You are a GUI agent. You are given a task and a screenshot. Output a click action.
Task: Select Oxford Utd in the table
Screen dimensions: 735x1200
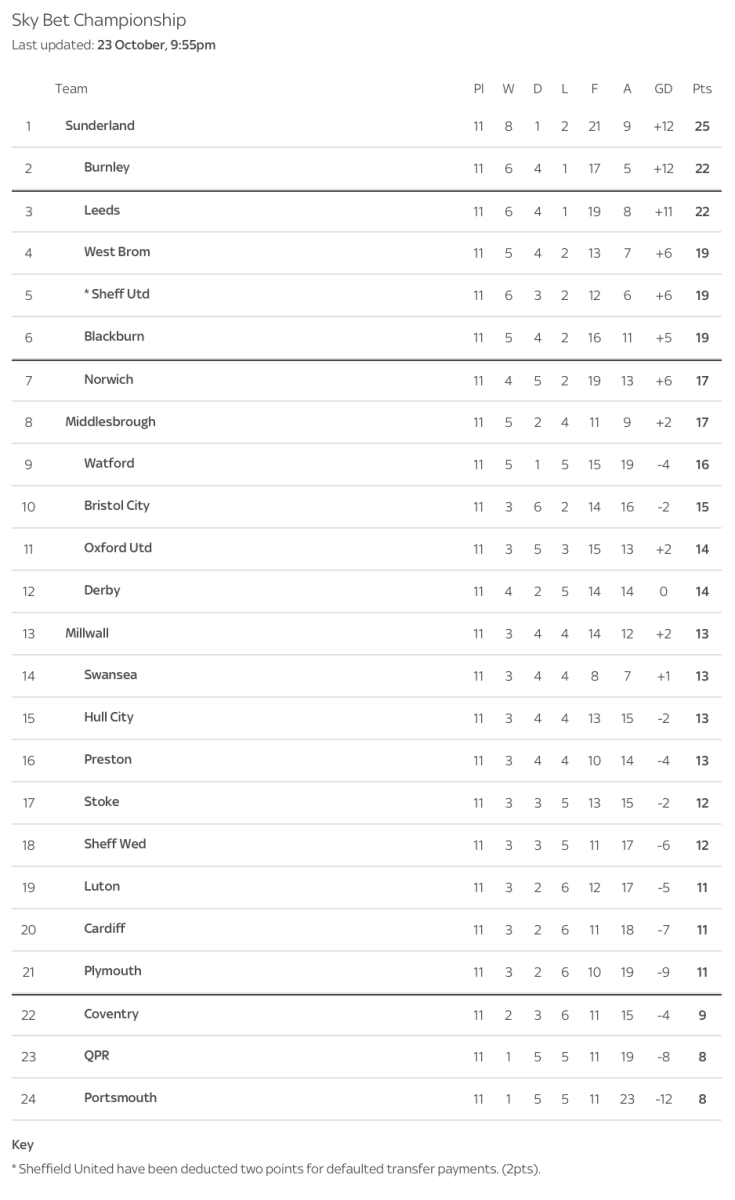tap(118, 548)
